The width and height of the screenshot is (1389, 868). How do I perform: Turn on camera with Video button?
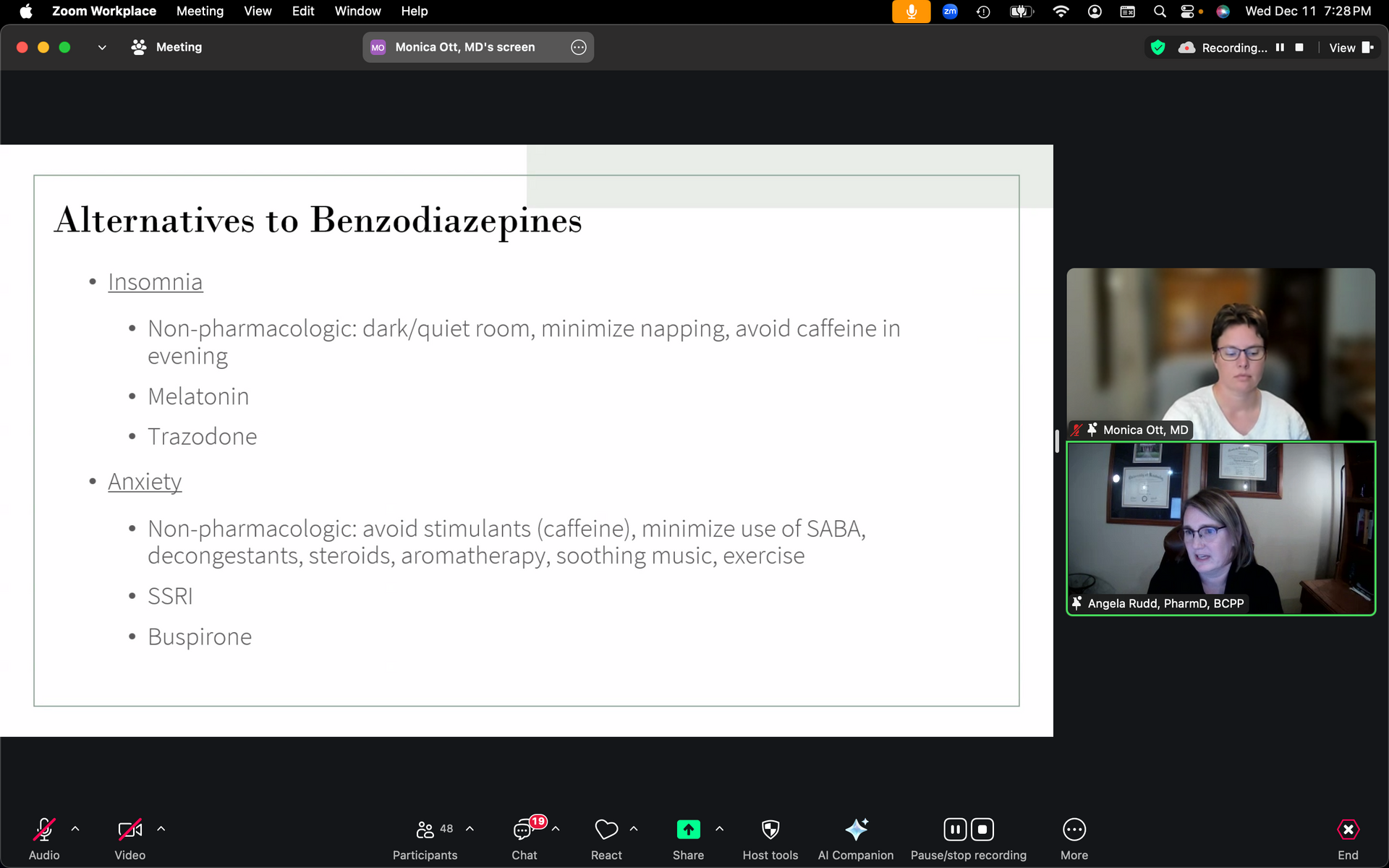(129, 830)
